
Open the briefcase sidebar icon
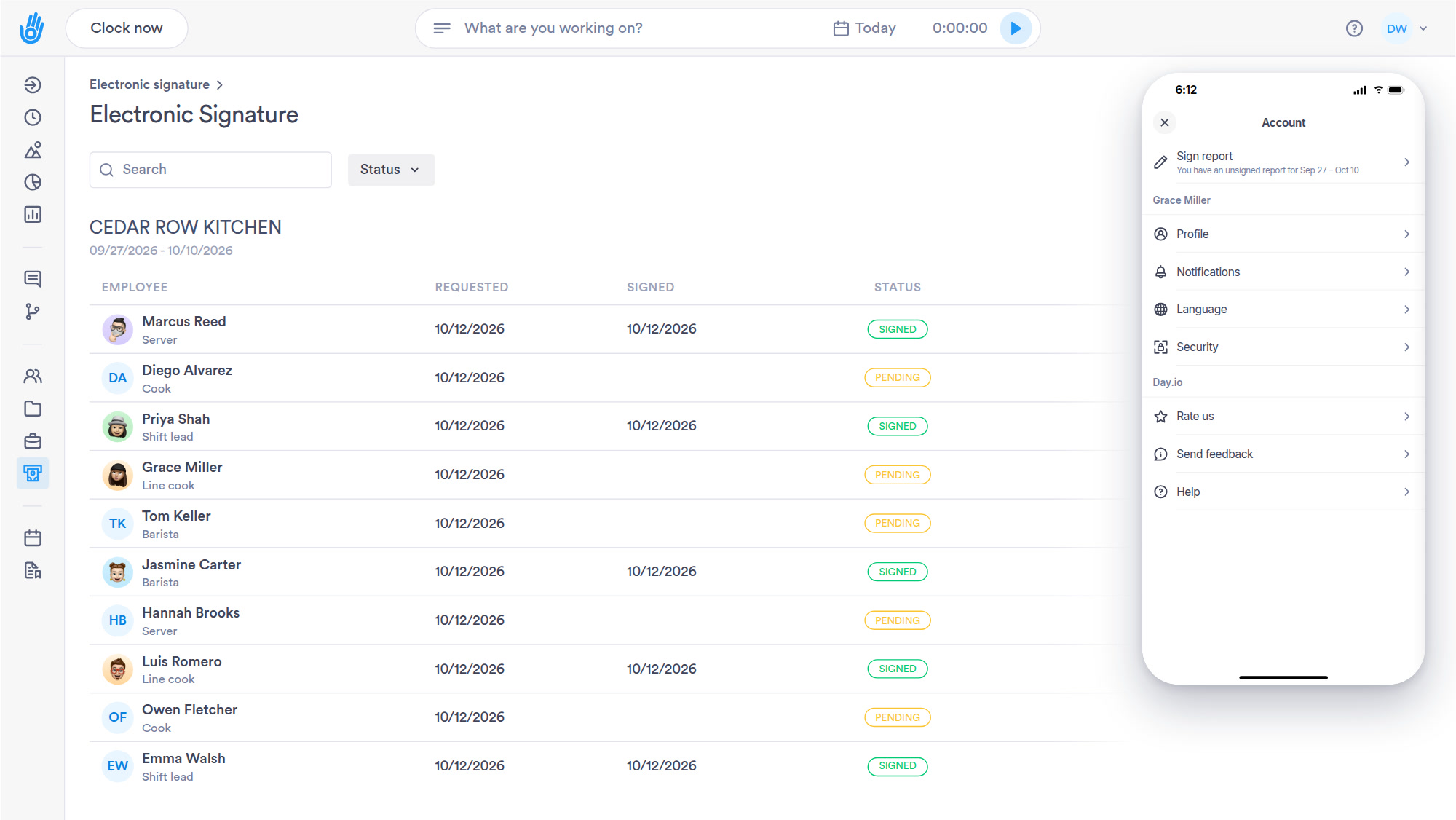tap(33, 441)
